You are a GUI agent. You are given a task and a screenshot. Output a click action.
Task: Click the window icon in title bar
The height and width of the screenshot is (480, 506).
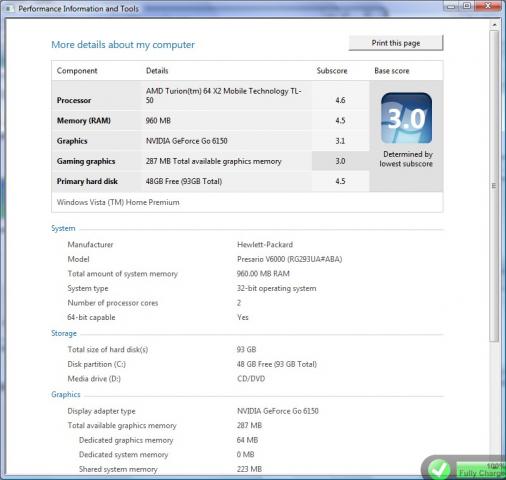tap(9, 8)
